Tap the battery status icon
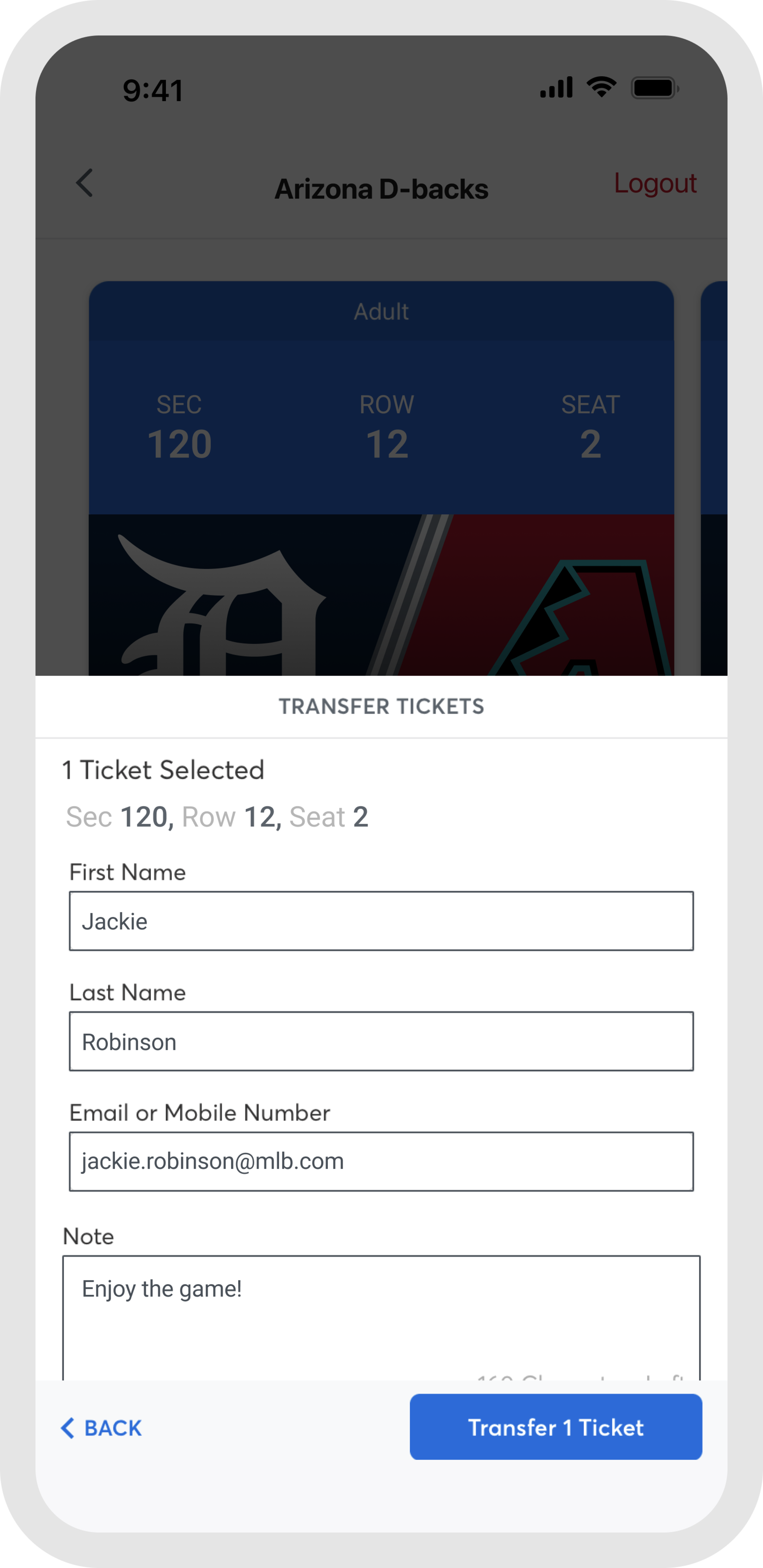763x1568 pixels. pyautogui.click(x=654, y=88)
